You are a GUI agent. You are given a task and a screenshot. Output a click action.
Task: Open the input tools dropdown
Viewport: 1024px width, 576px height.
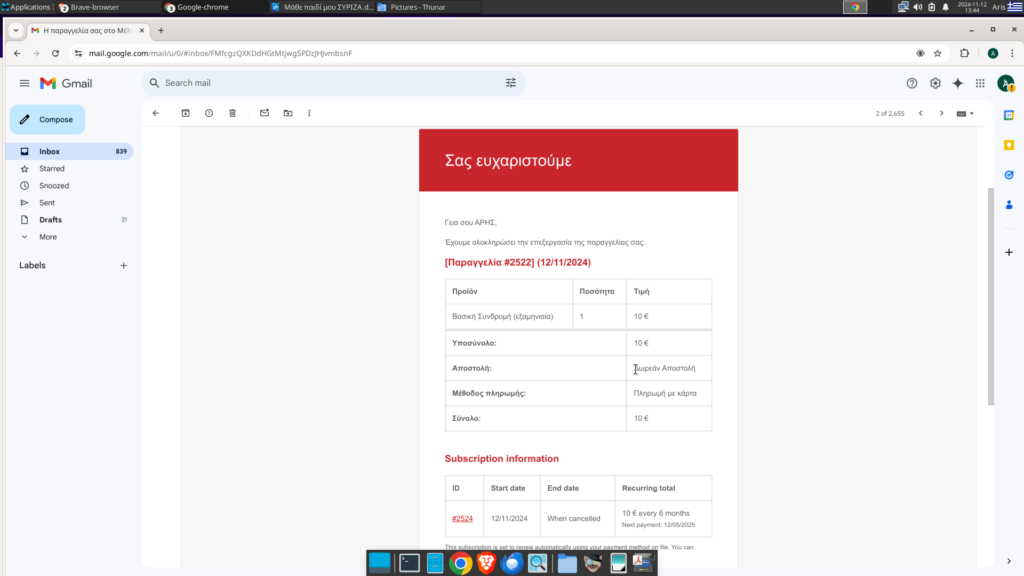[965, 113]
